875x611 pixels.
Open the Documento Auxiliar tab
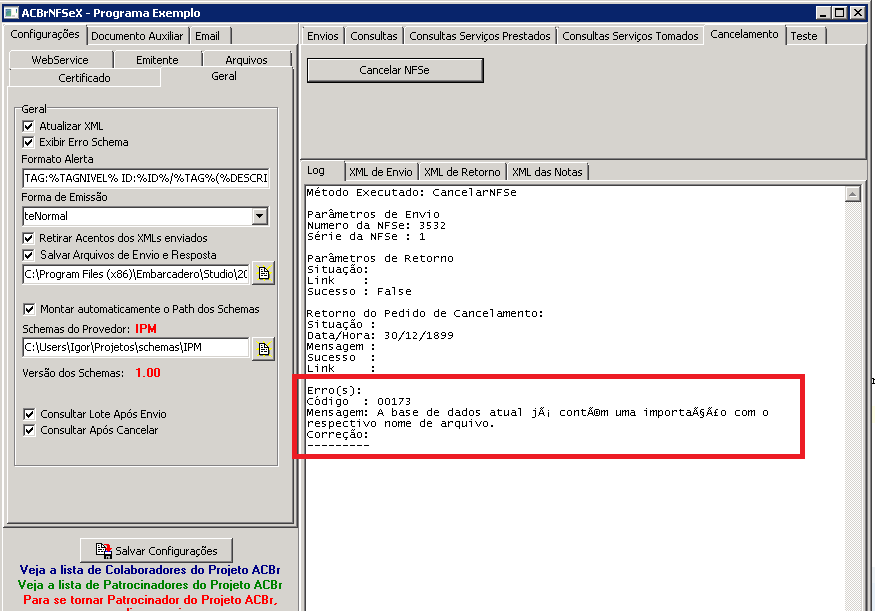[137, 36]
